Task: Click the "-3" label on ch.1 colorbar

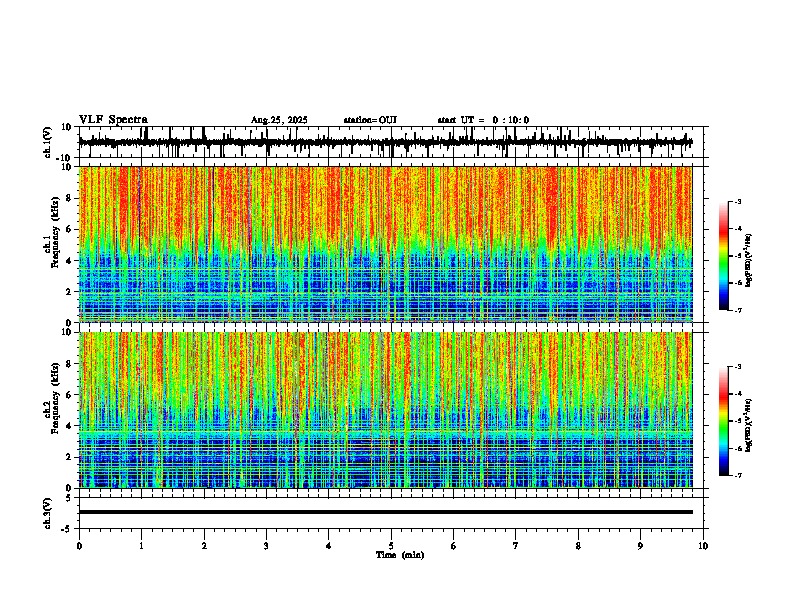Action: 737,201
